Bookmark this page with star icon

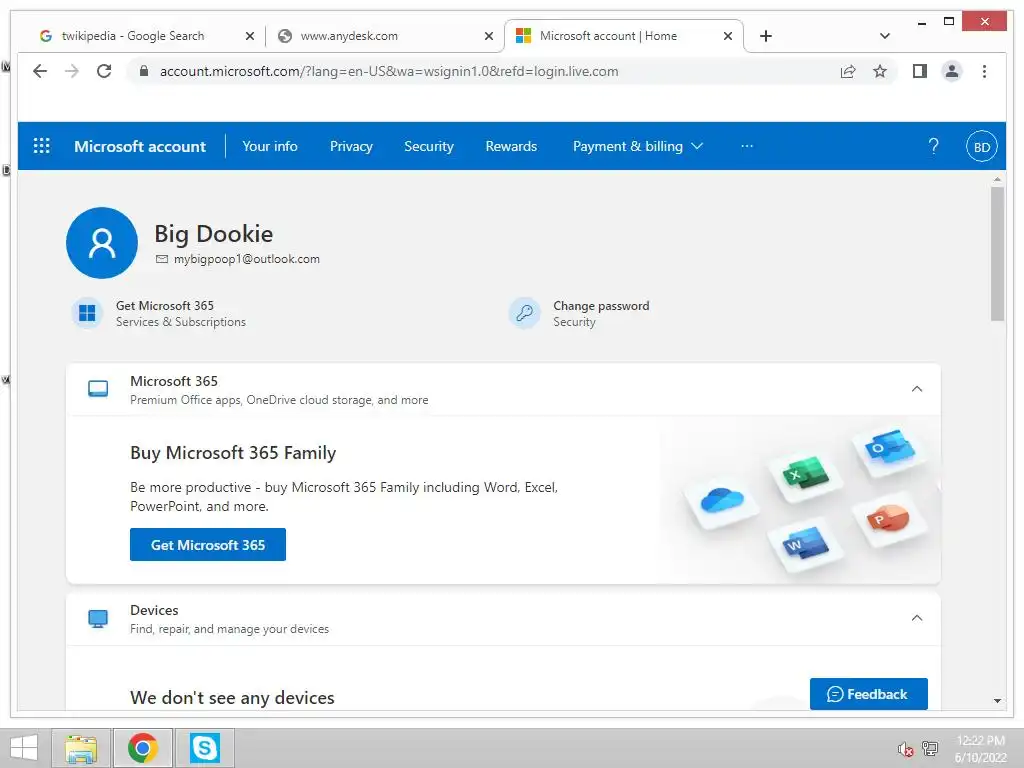[880, 71]
